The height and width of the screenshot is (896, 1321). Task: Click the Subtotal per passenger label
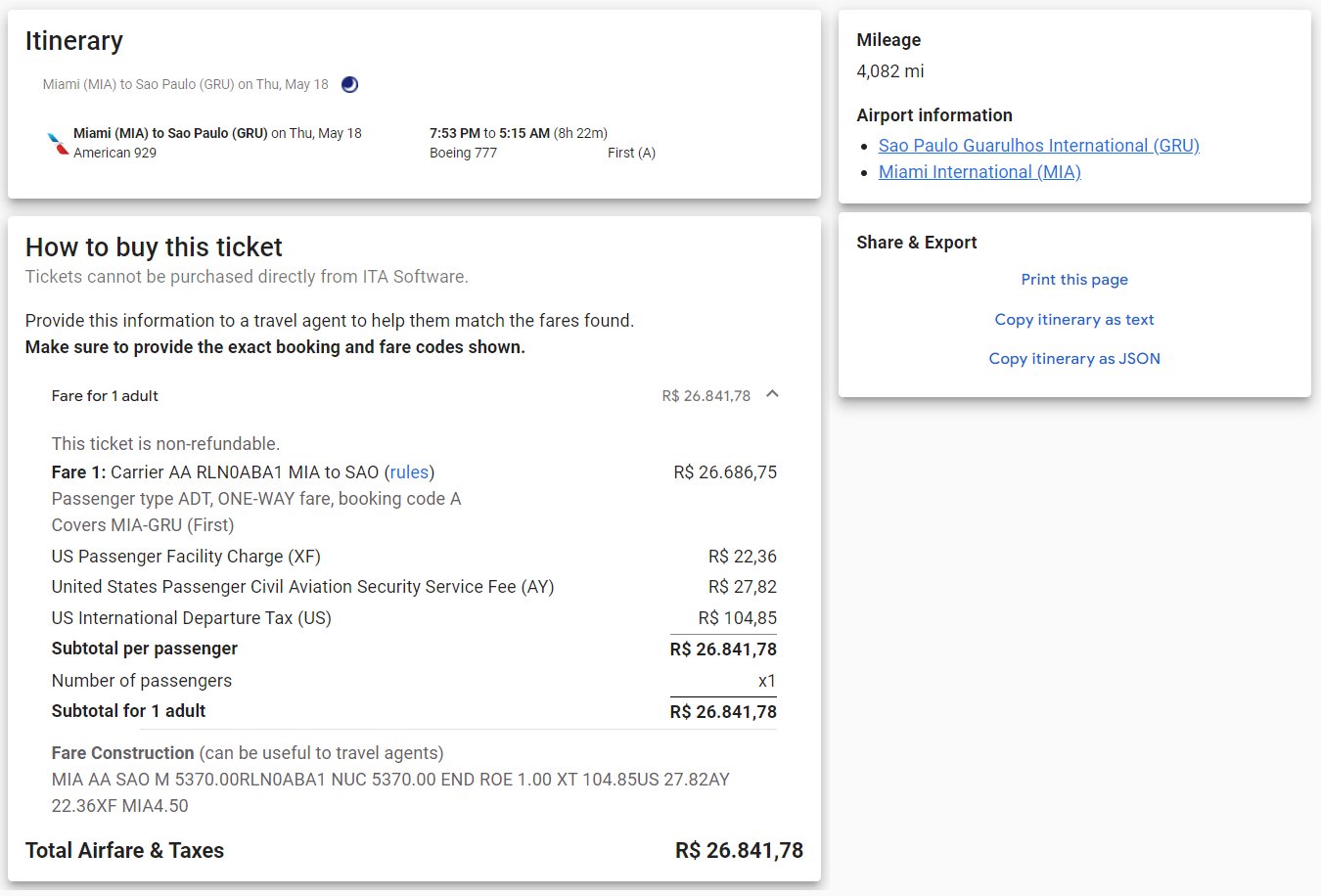click(144, 649)
